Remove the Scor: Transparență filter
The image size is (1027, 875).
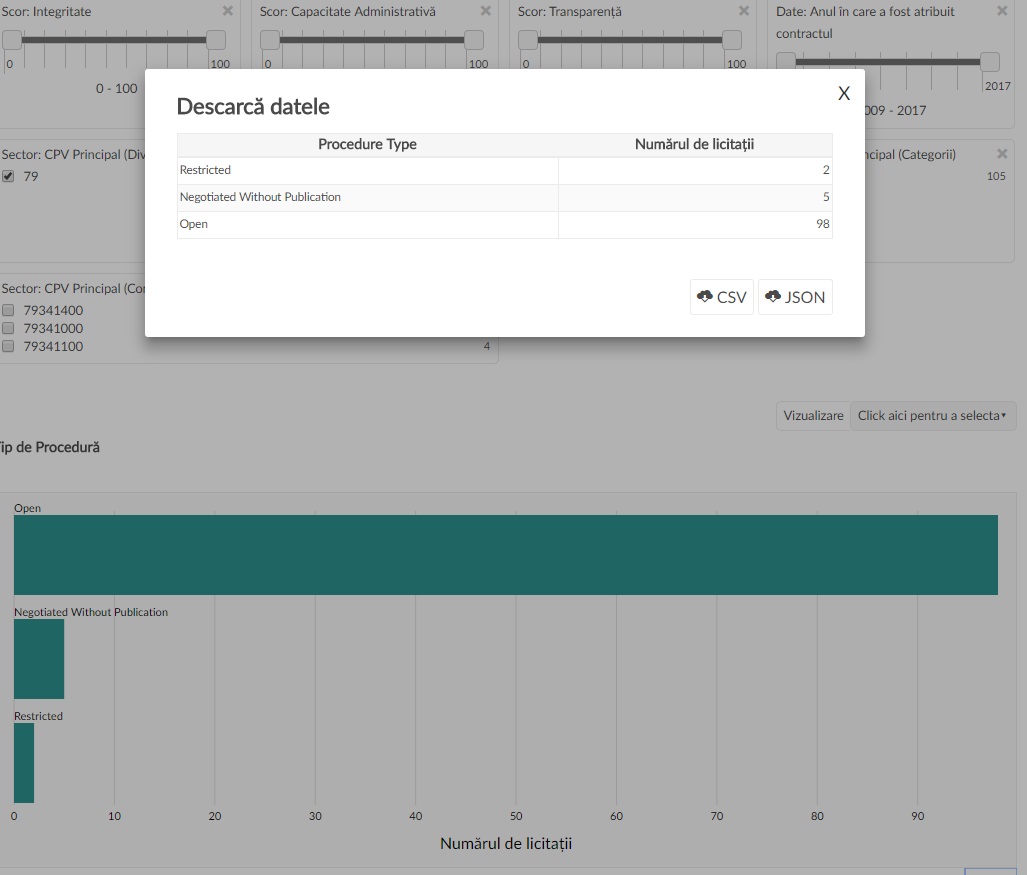[744, 11]
